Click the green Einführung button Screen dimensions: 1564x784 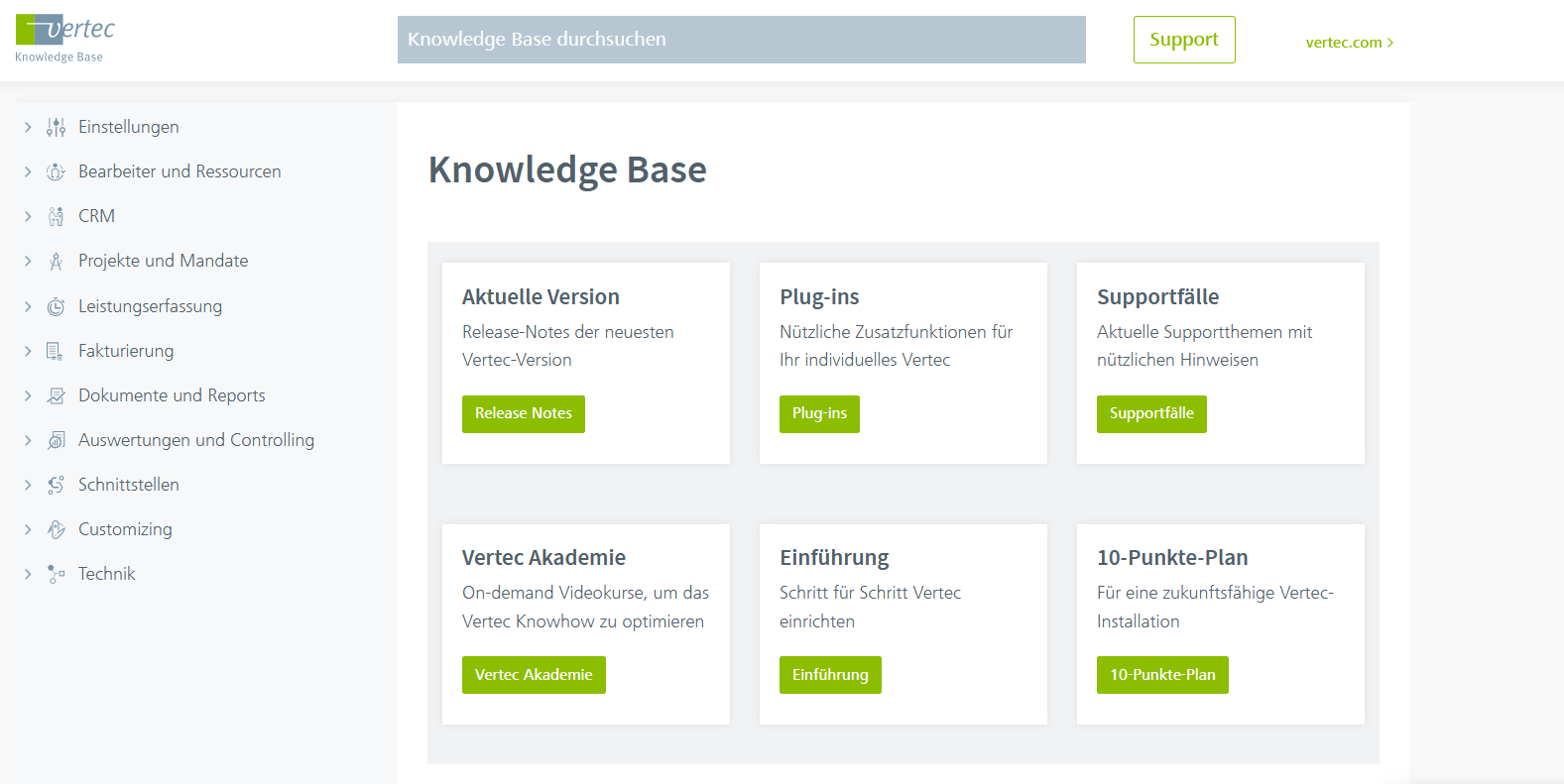pos(830,675)
